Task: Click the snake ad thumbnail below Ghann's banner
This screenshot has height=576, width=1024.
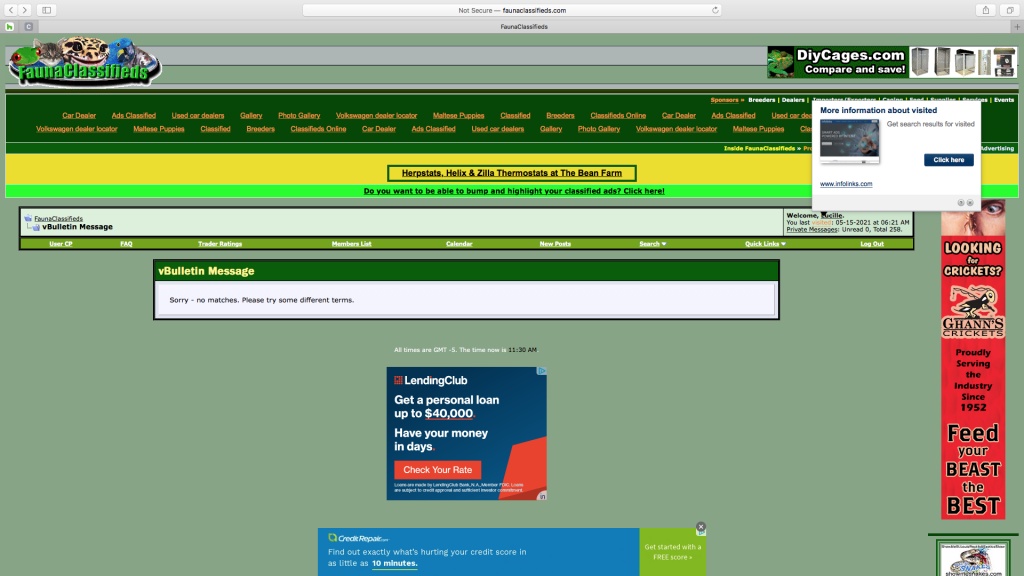Action: [x=973, y=558]
